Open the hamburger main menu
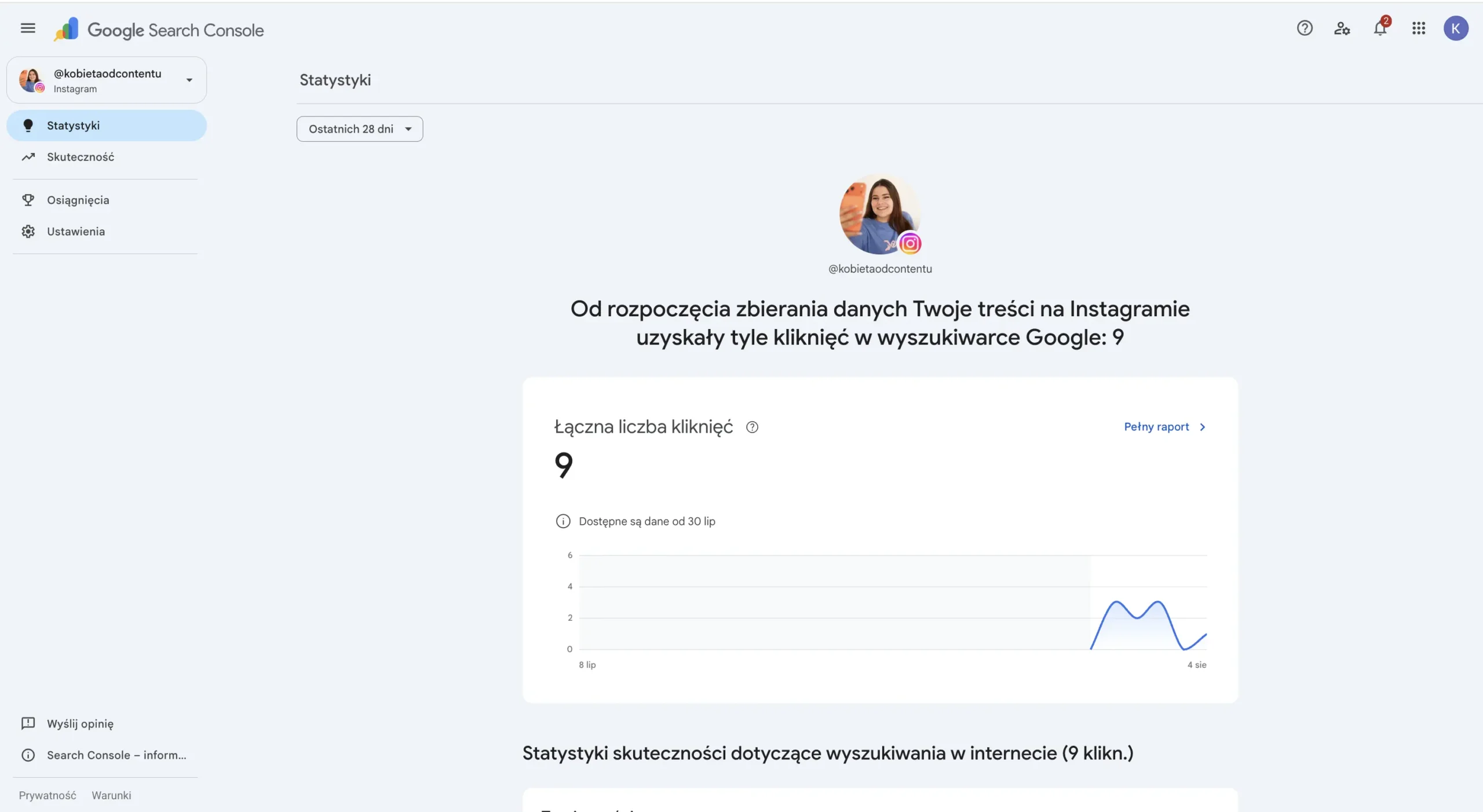 [x=28, y=28]
